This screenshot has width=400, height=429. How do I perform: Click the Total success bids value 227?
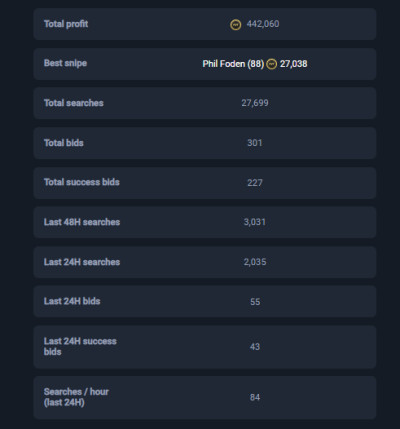(x=255, y=183)
